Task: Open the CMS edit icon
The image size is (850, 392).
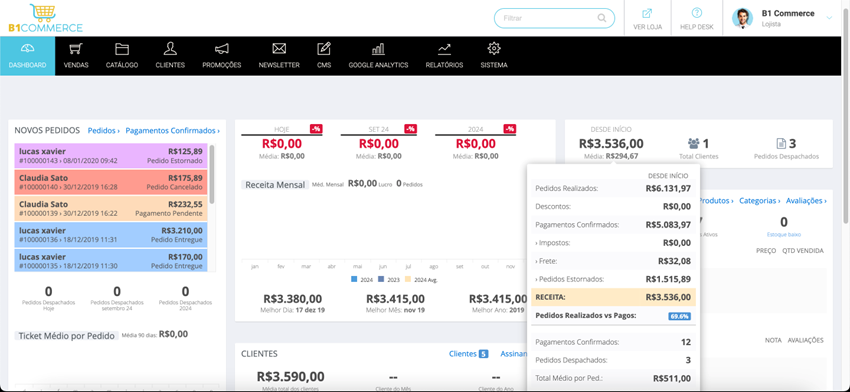Action: pos(324,49)
